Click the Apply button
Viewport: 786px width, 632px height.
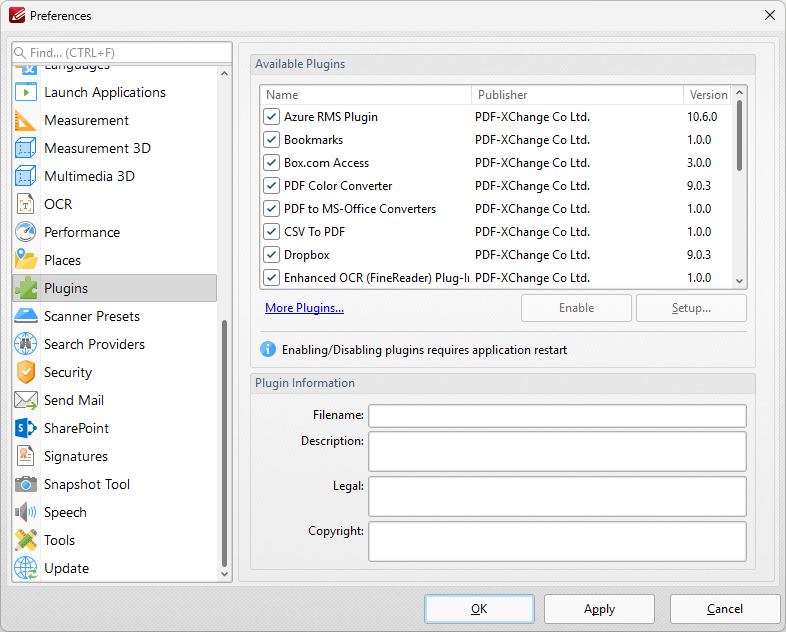click(600, 609)
